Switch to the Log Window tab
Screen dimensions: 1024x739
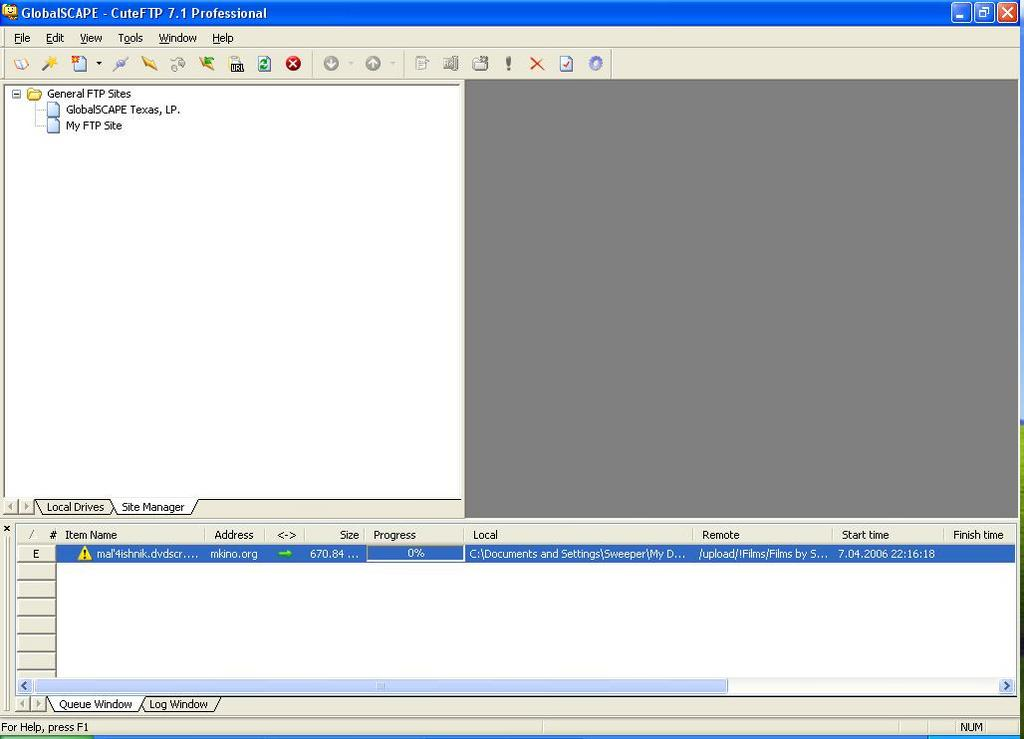pos(178,704)
